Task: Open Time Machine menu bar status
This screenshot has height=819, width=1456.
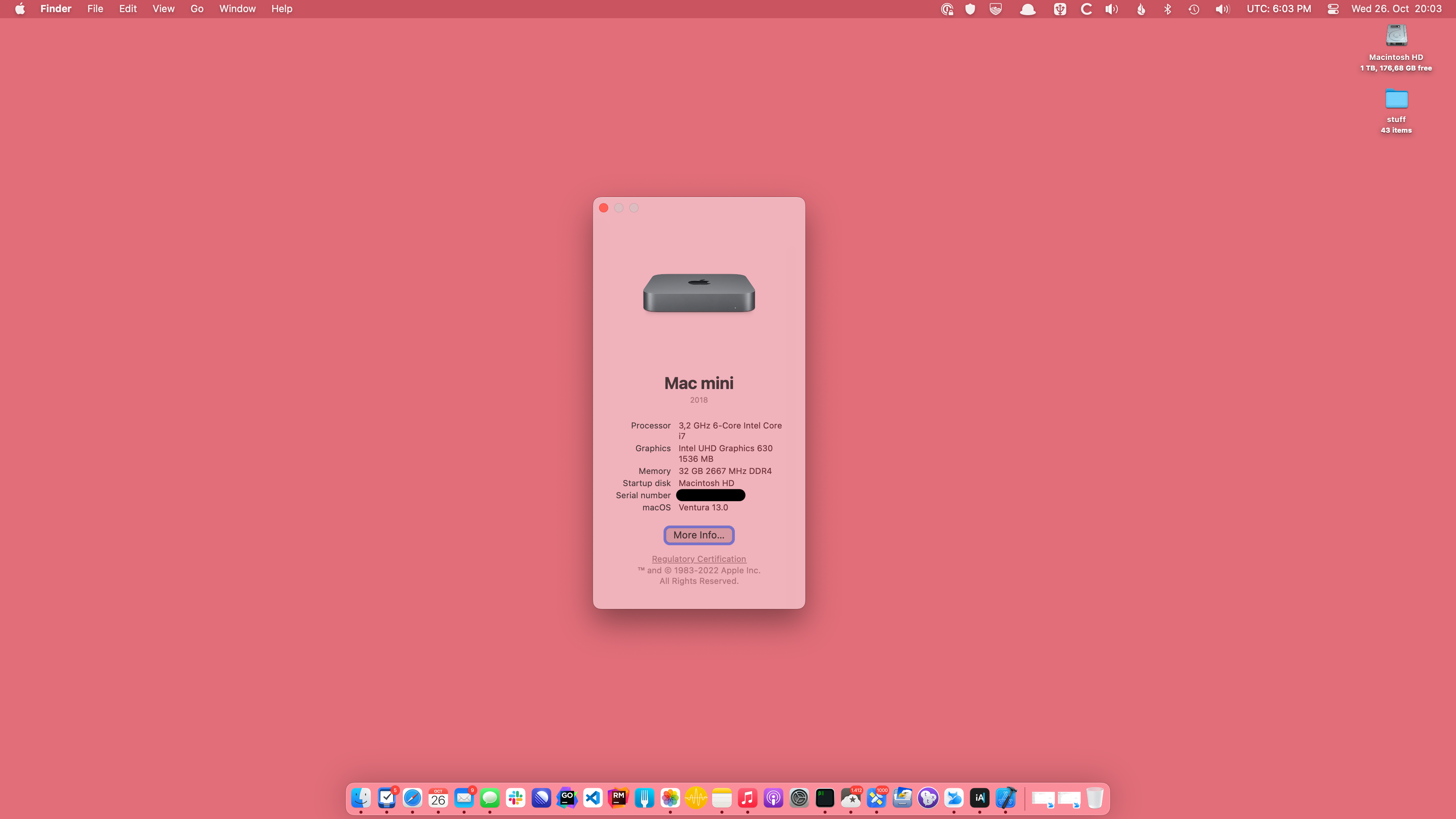Action: [x=1194, y=9]
